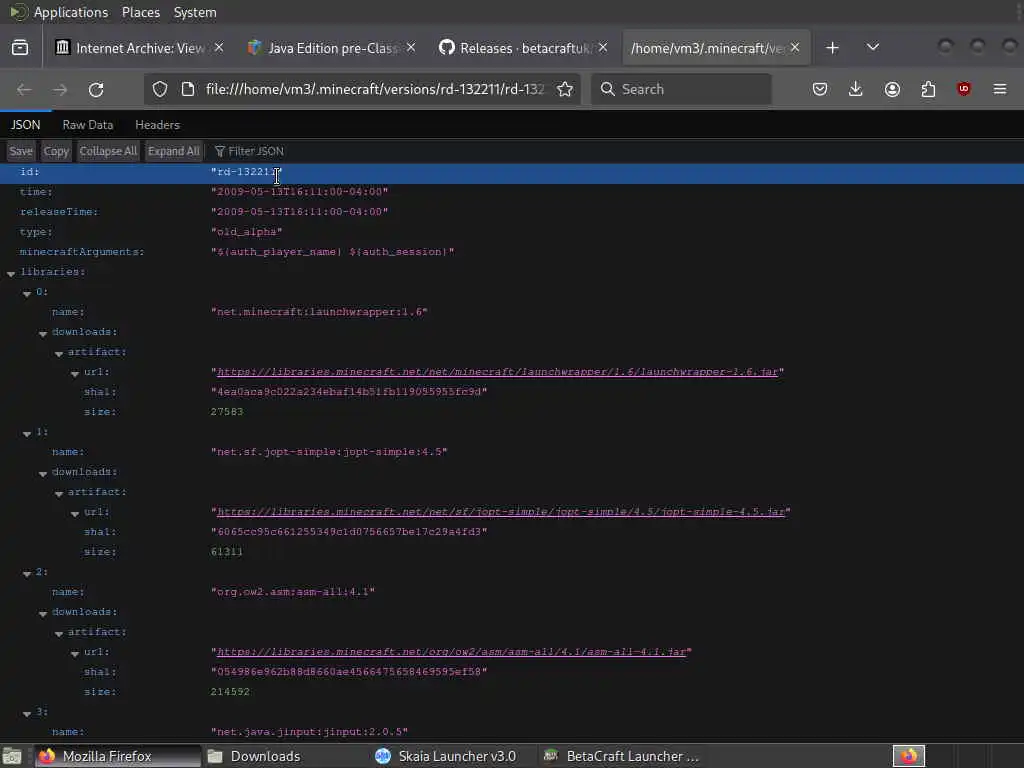Select the minecraftArguments row

pyautogui.click(x=512, y=251)
